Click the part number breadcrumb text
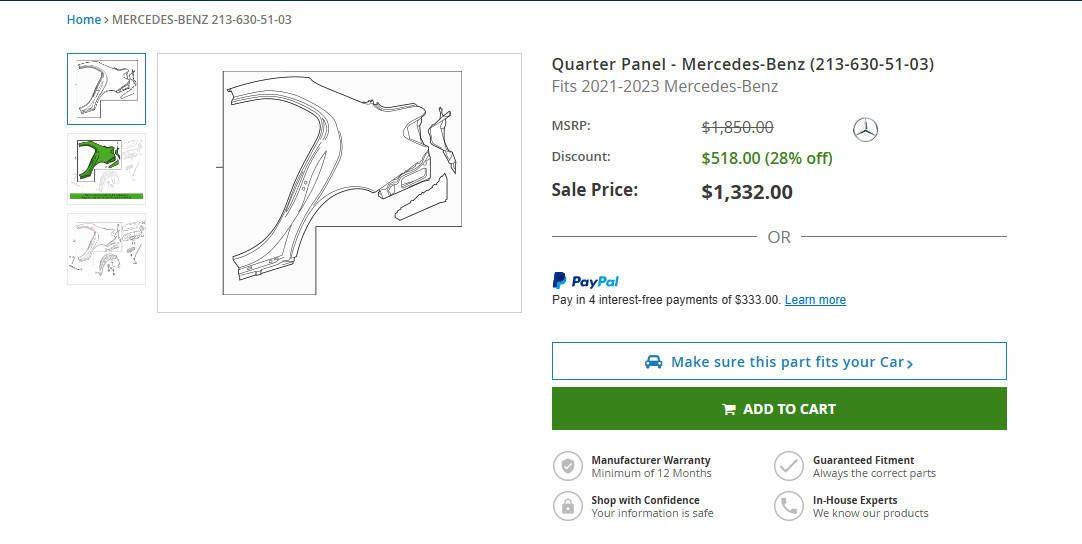This screenshot has width=1082, height=544. [x=202, y=19]
